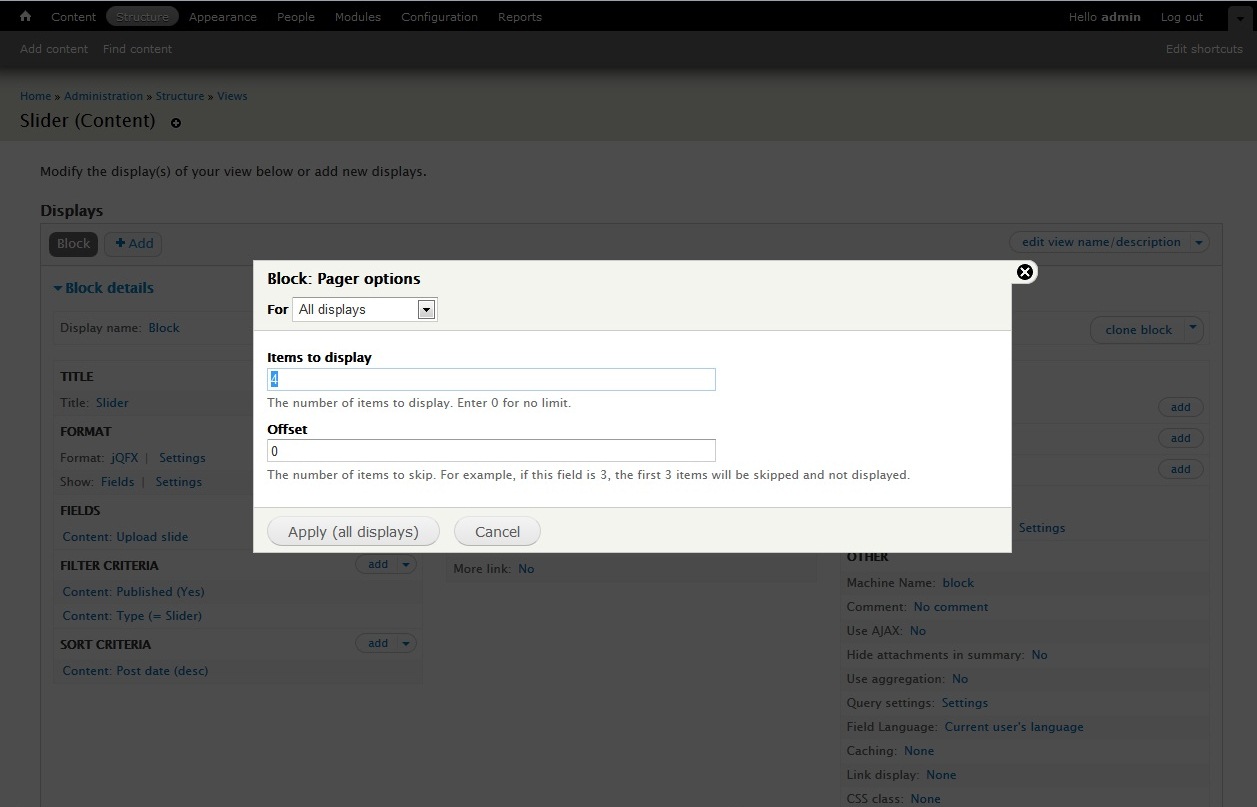Go to the Appearance menu

[222, 17]
